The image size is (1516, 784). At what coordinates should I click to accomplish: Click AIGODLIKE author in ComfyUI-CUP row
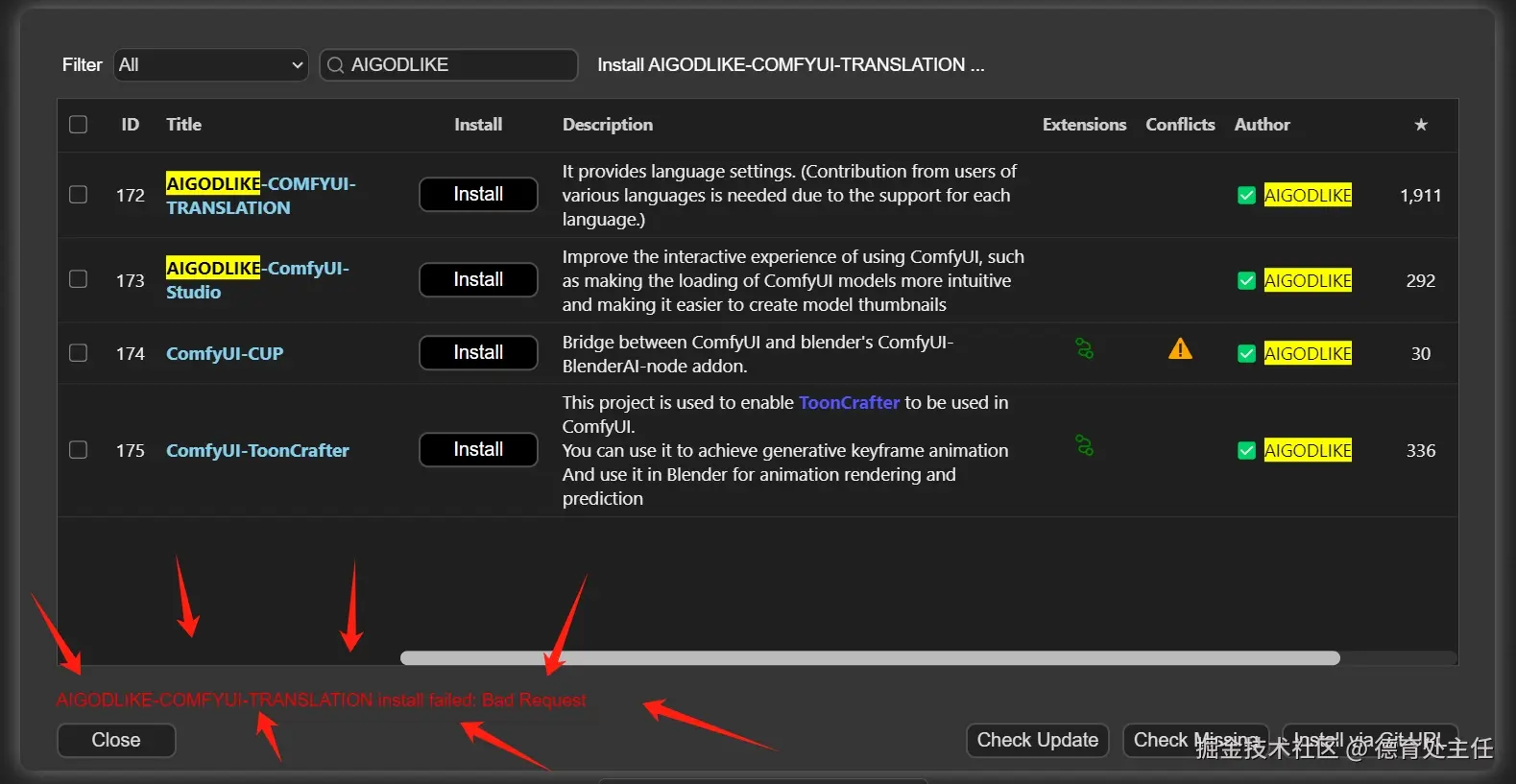click(x=1308, y=353)
